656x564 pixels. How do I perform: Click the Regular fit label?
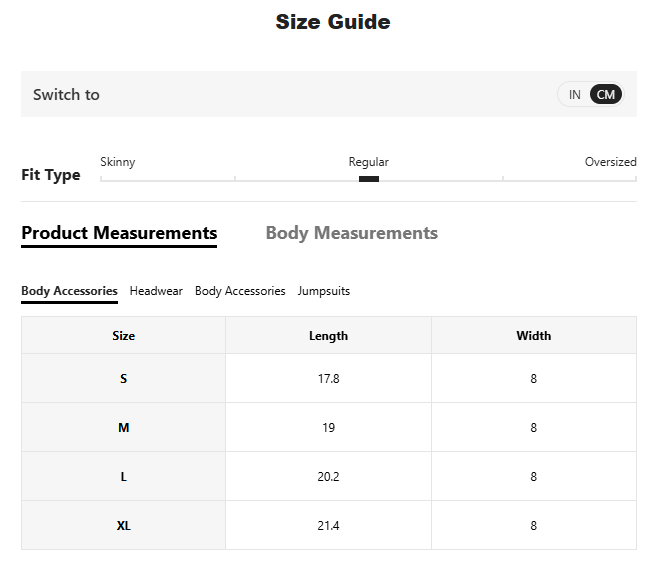point(368,162)
